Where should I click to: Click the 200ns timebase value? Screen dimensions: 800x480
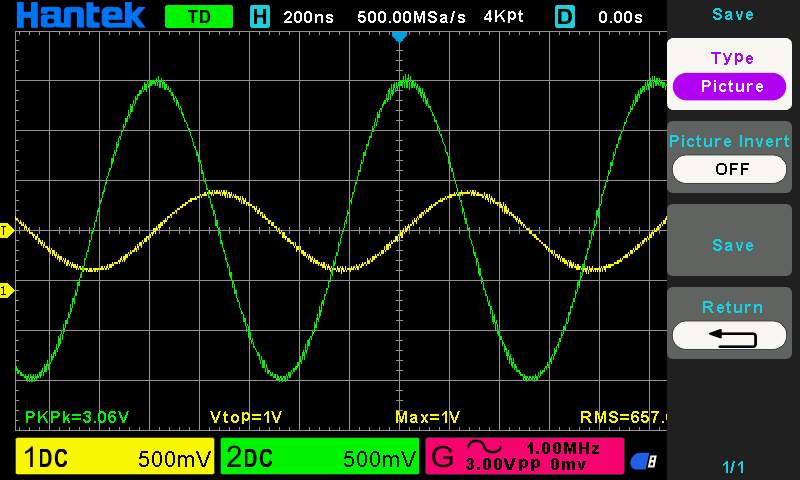click(308, 17)
